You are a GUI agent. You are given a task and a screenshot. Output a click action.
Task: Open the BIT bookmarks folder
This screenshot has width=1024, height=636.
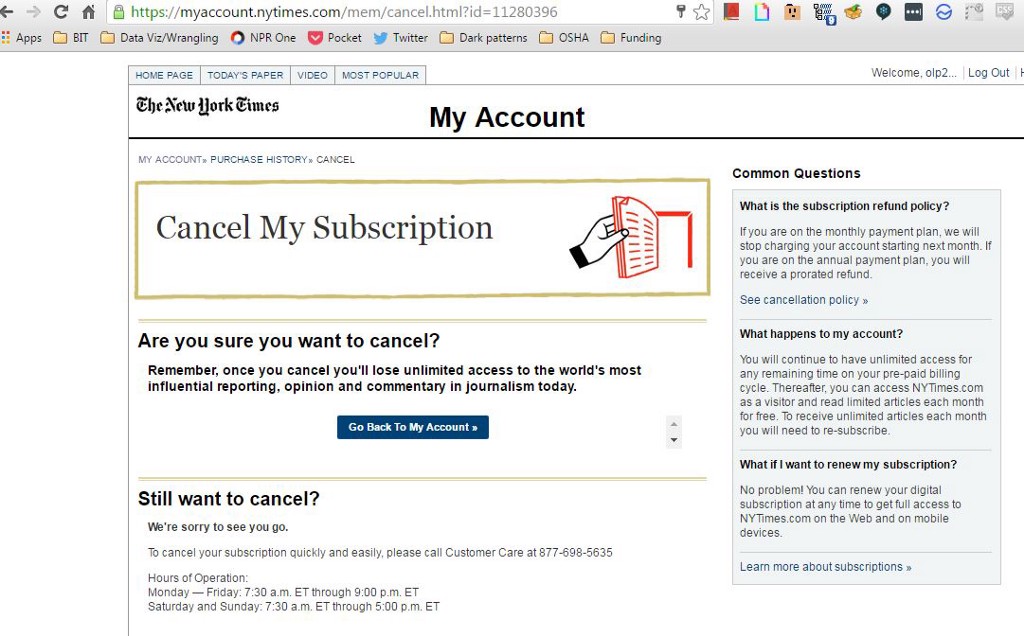click(71, 38)
